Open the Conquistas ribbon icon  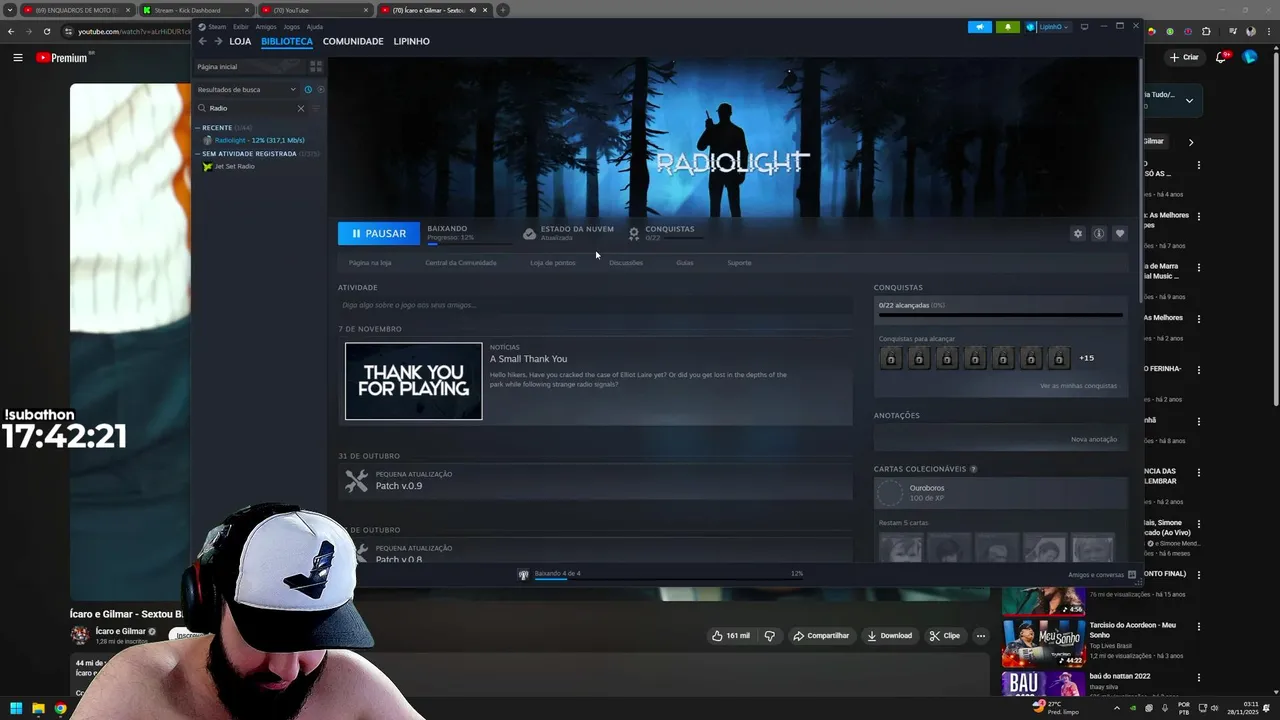coord(634,233)
